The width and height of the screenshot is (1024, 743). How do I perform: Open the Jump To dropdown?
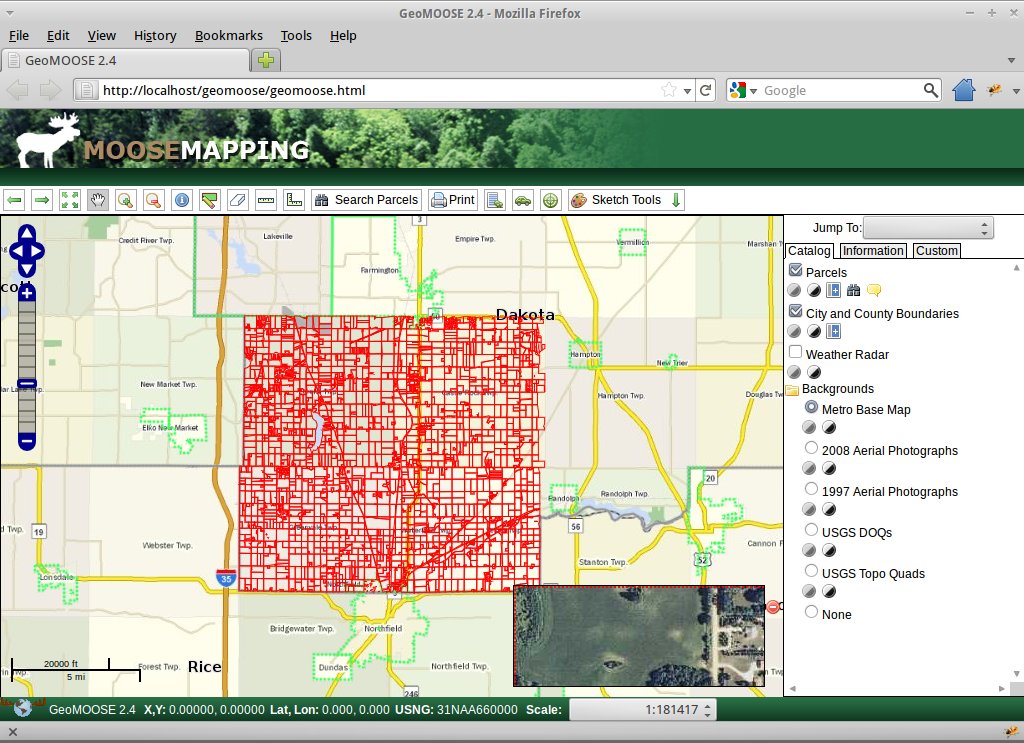928,228
